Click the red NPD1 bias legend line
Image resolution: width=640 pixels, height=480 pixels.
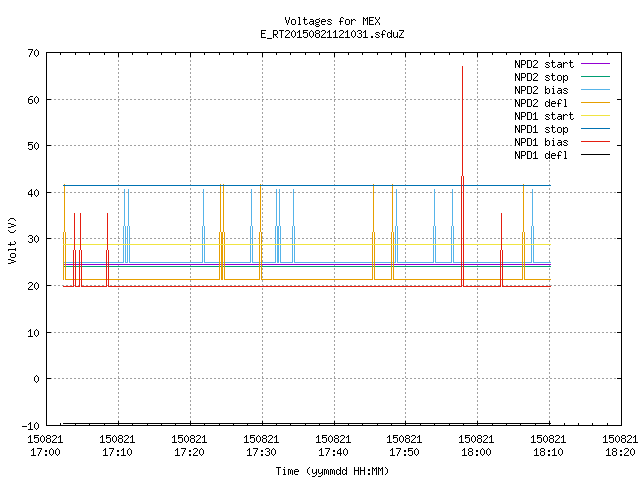595,142
